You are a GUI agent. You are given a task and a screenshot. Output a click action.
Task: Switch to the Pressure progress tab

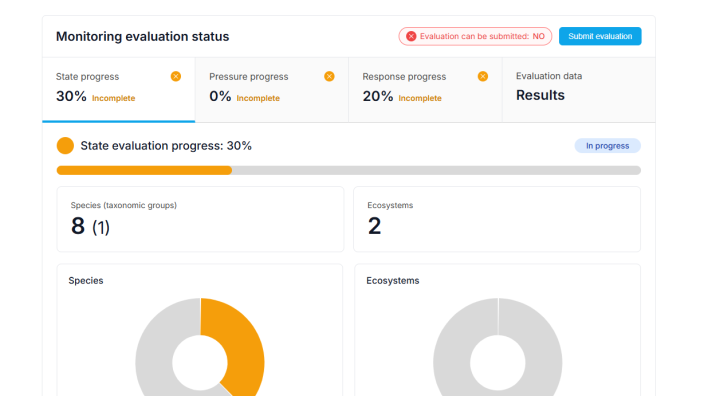click(272, 90)
